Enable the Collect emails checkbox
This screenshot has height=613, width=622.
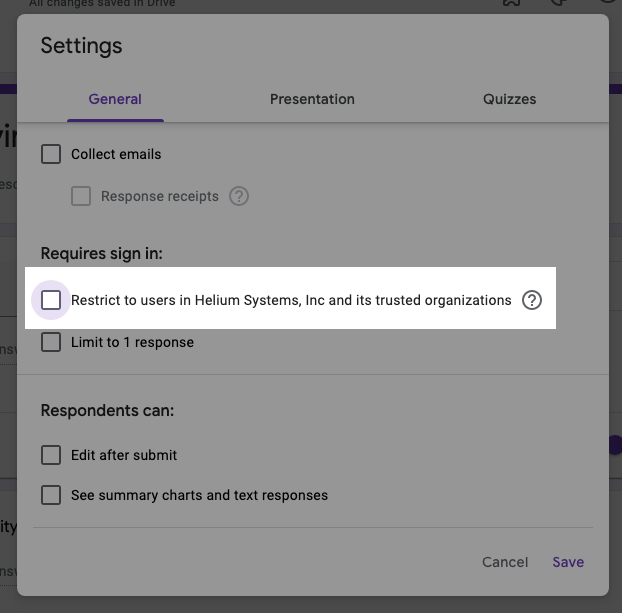pyautogui.click(x=51, y=154)
